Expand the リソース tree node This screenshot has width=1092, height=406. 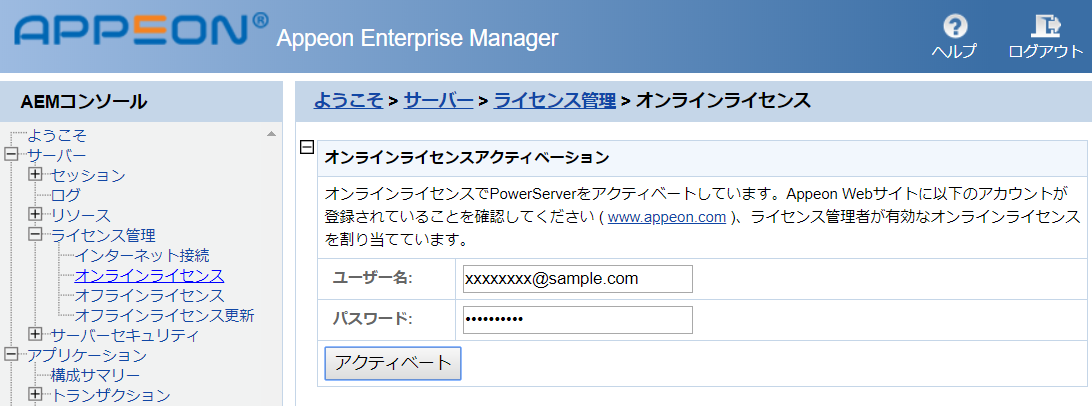[37, 215]
